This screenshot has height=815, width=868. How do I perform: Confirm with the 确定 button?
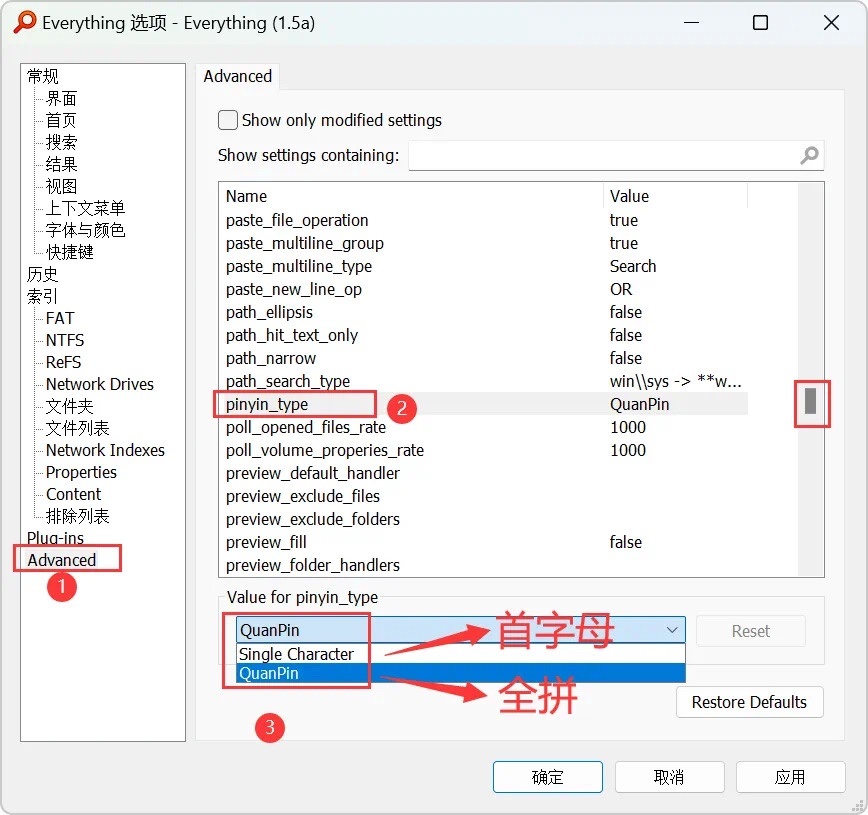[547, 777]
